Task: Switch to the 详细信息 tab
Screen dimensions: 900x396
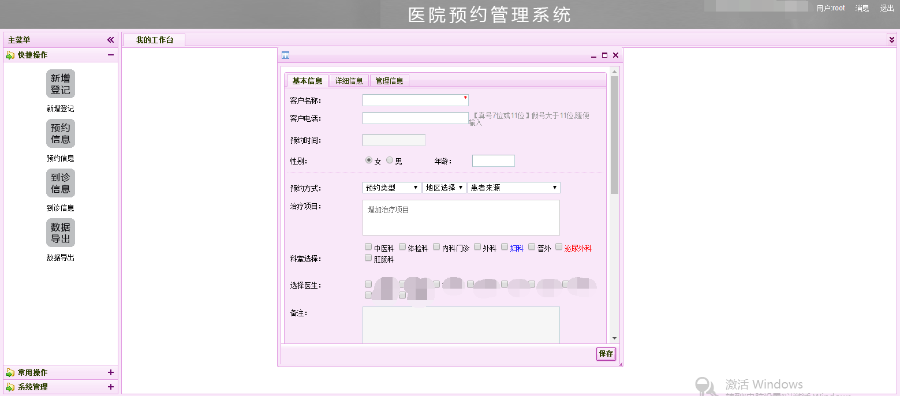Action: pyautogui.click(x=349, y=80)
